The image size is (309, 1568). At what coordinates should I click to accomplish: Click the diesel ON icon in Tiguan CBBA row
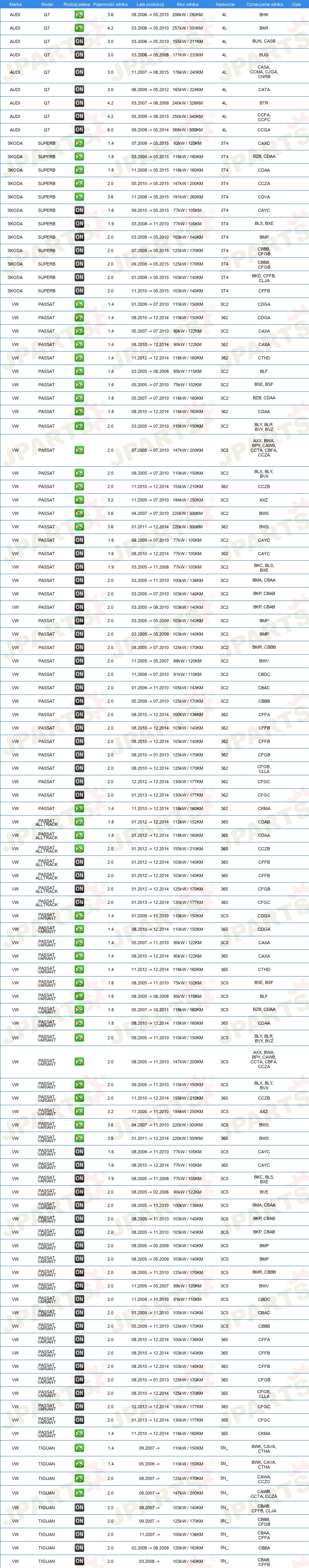(79, 1548)
